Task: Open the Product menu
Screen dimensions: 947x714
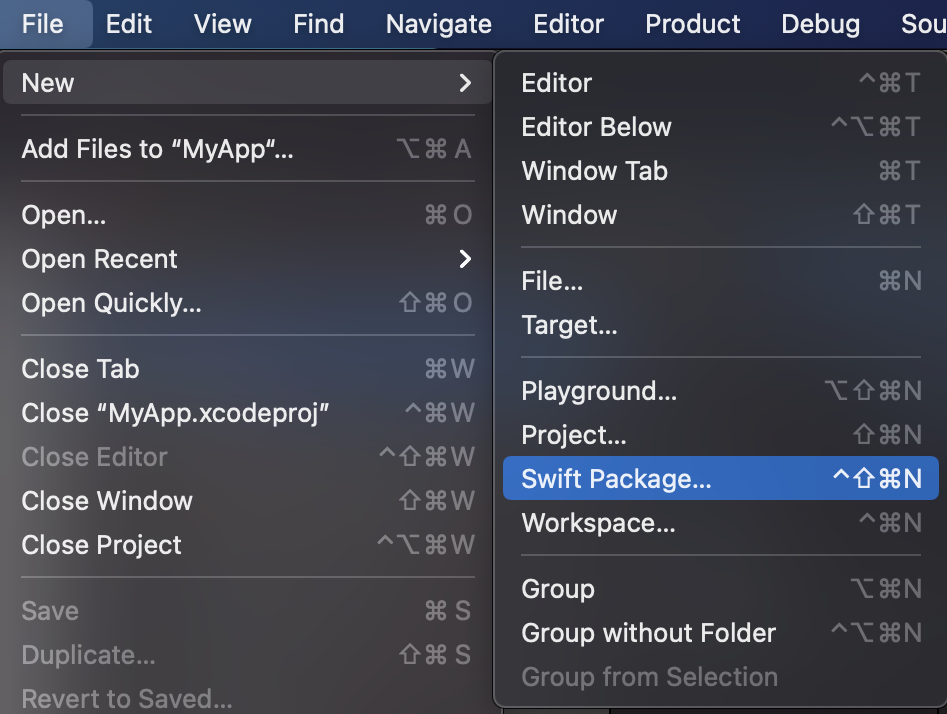Action: point(692,23)
